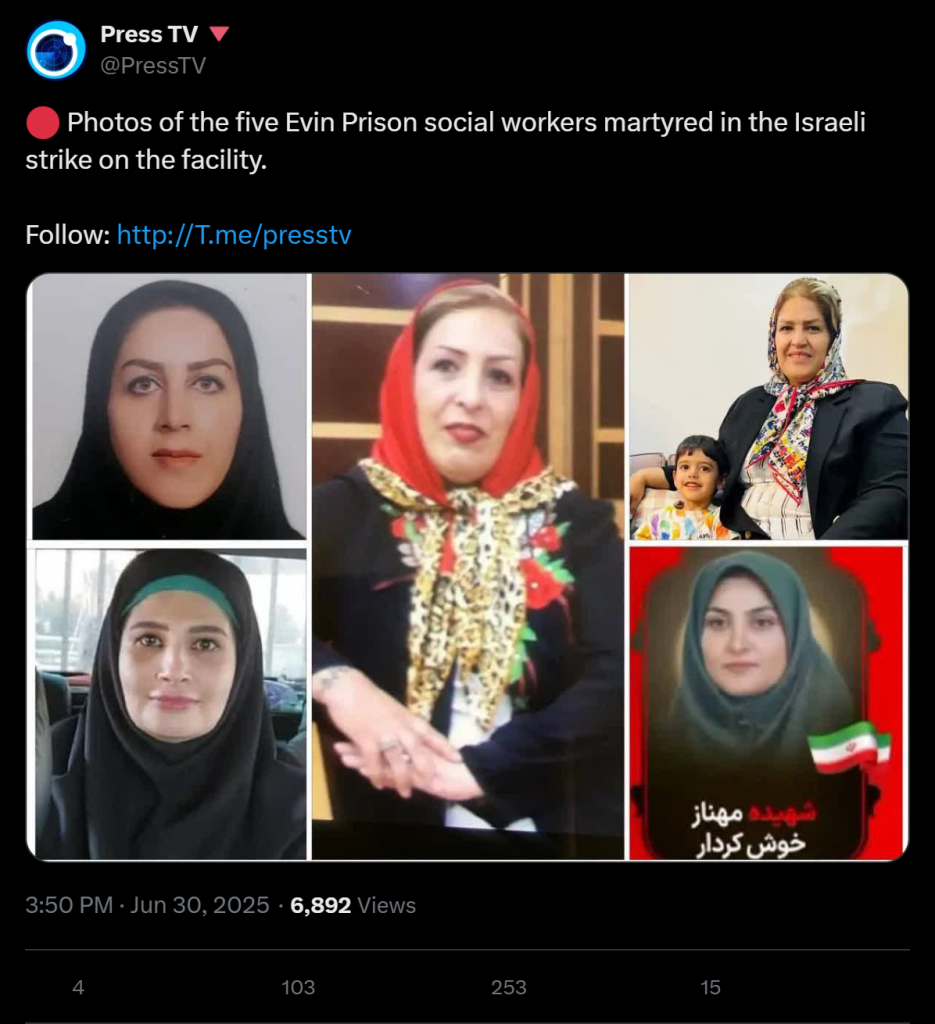Visit the @PressTV handle link

[x=153, y=65]
